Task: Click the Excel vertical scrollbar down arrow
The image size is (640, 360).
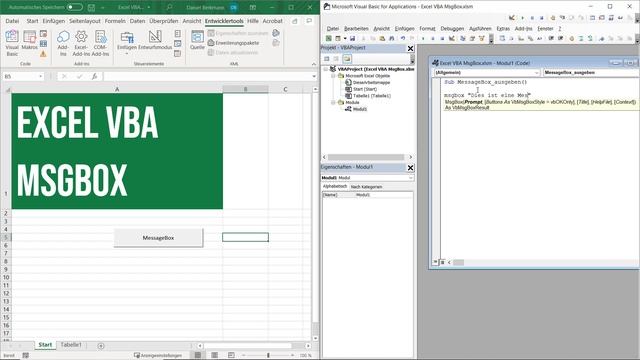Action: 315,338
